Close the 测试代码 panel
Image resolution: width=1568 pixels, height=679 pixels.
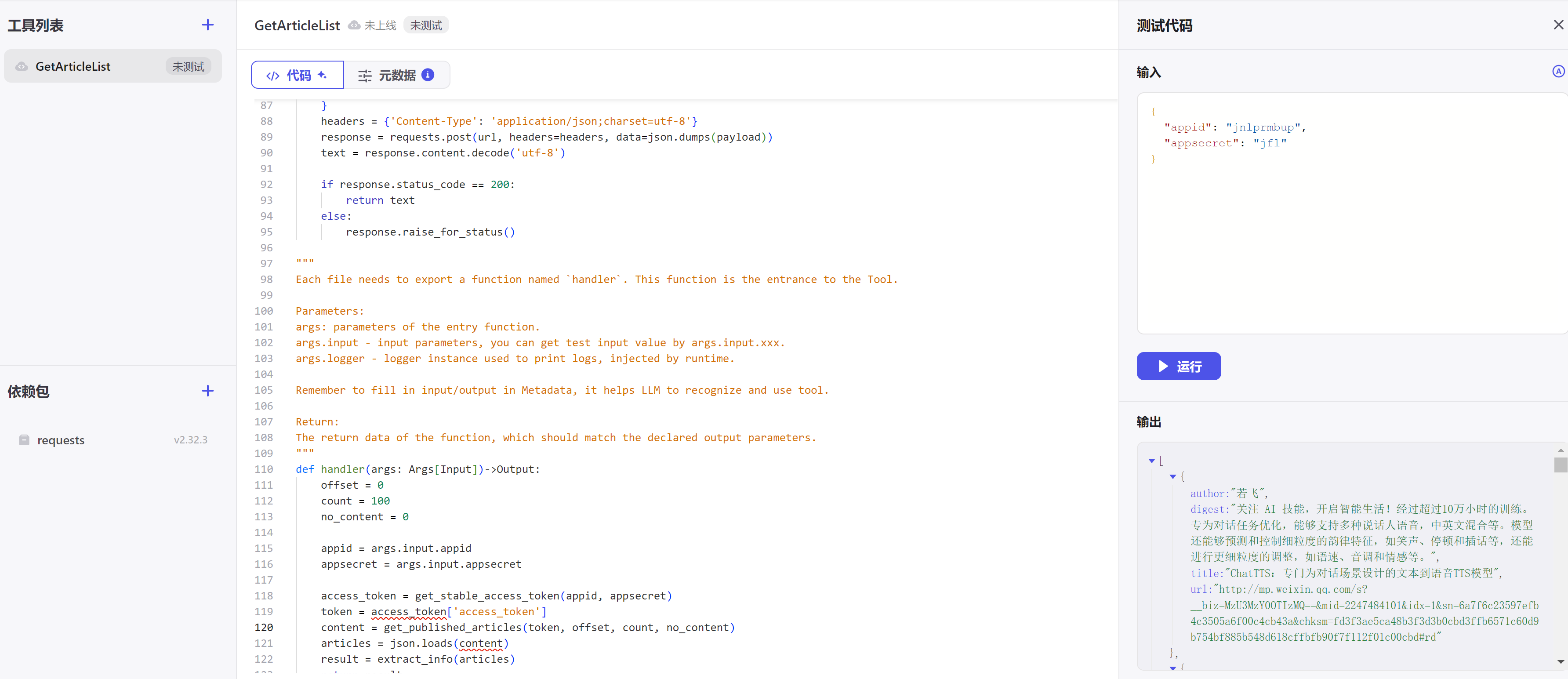1557,25
